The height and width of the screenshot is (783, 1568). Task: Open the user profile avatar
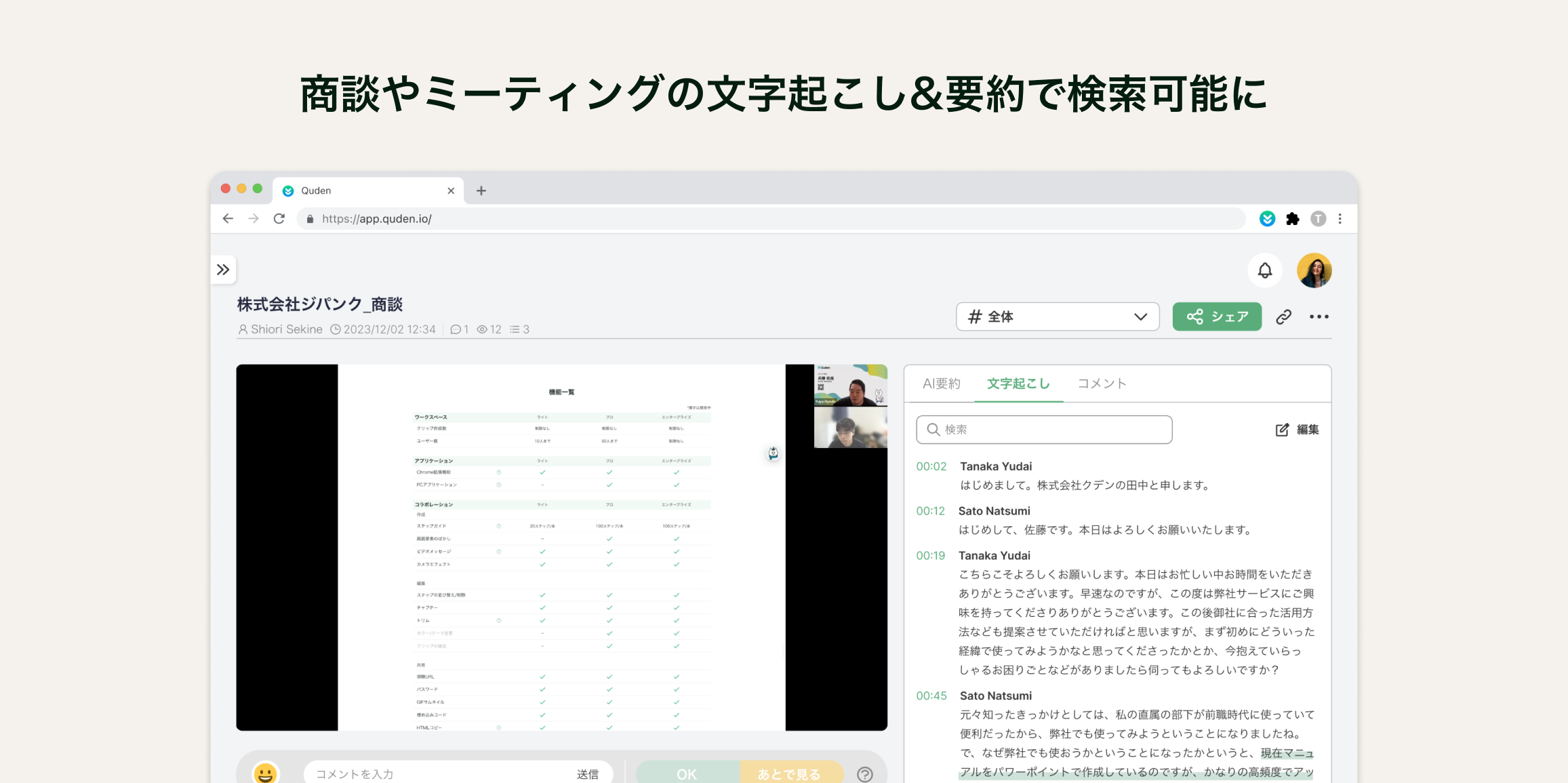(1314, 270)
